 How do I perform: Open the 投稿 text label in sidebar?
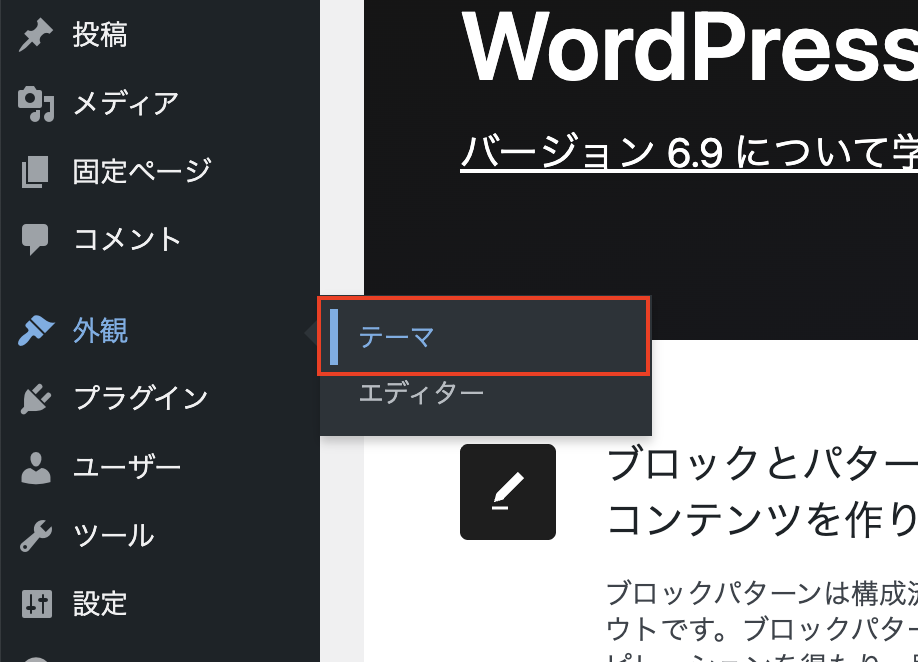100,36
